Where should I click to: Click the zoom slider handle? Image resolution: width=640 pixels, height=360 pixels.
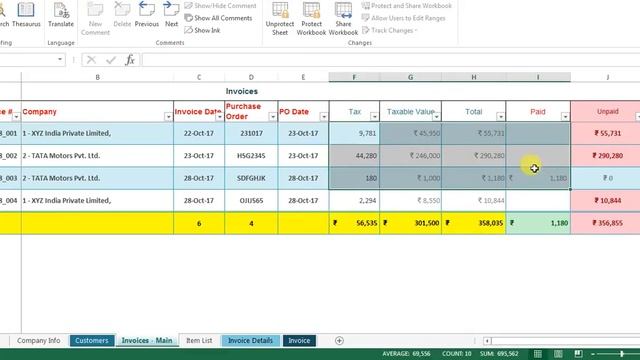622,354
